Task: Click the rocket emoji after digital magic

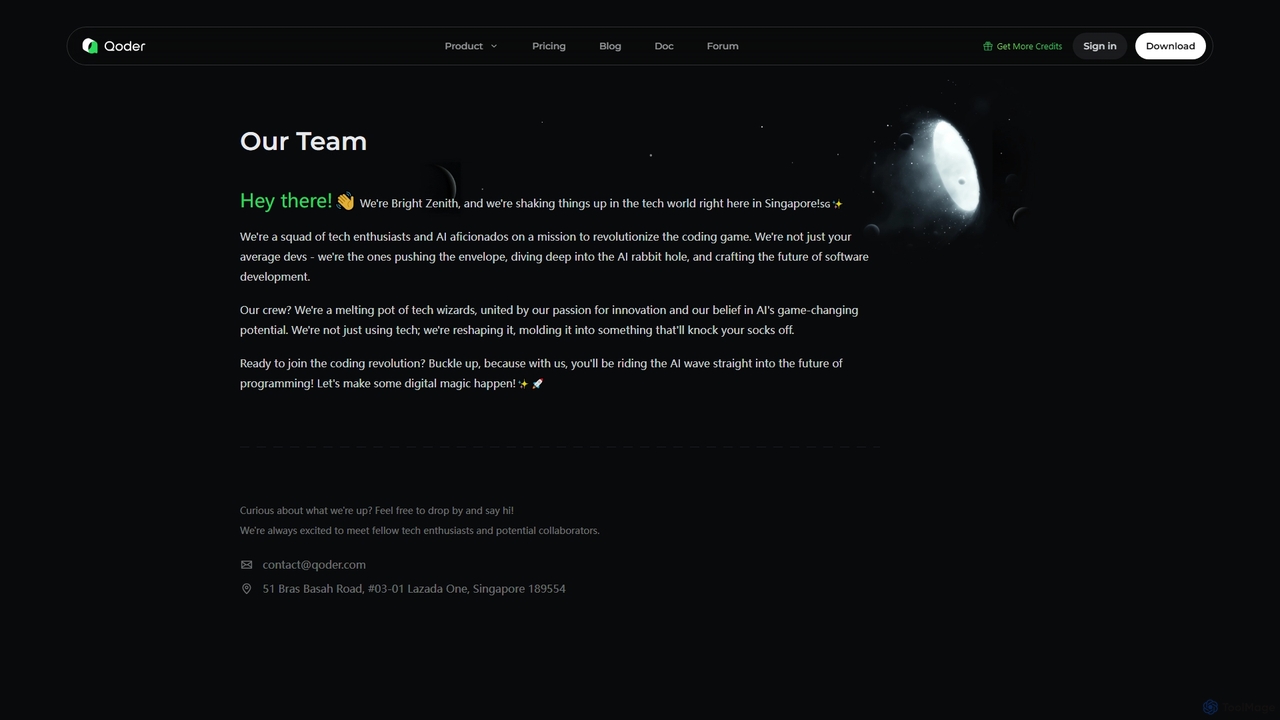Action: click(537, 384)
